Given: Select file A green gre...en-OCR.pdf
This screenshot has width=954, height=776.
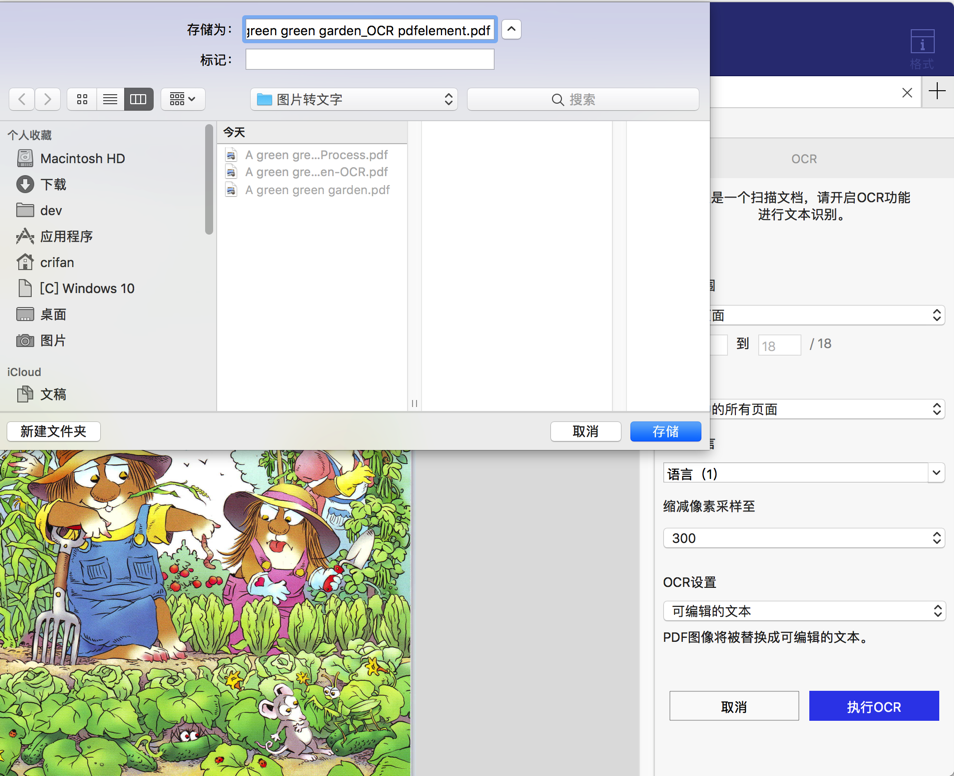Looking at the screenshot, I should click(316, 172).
